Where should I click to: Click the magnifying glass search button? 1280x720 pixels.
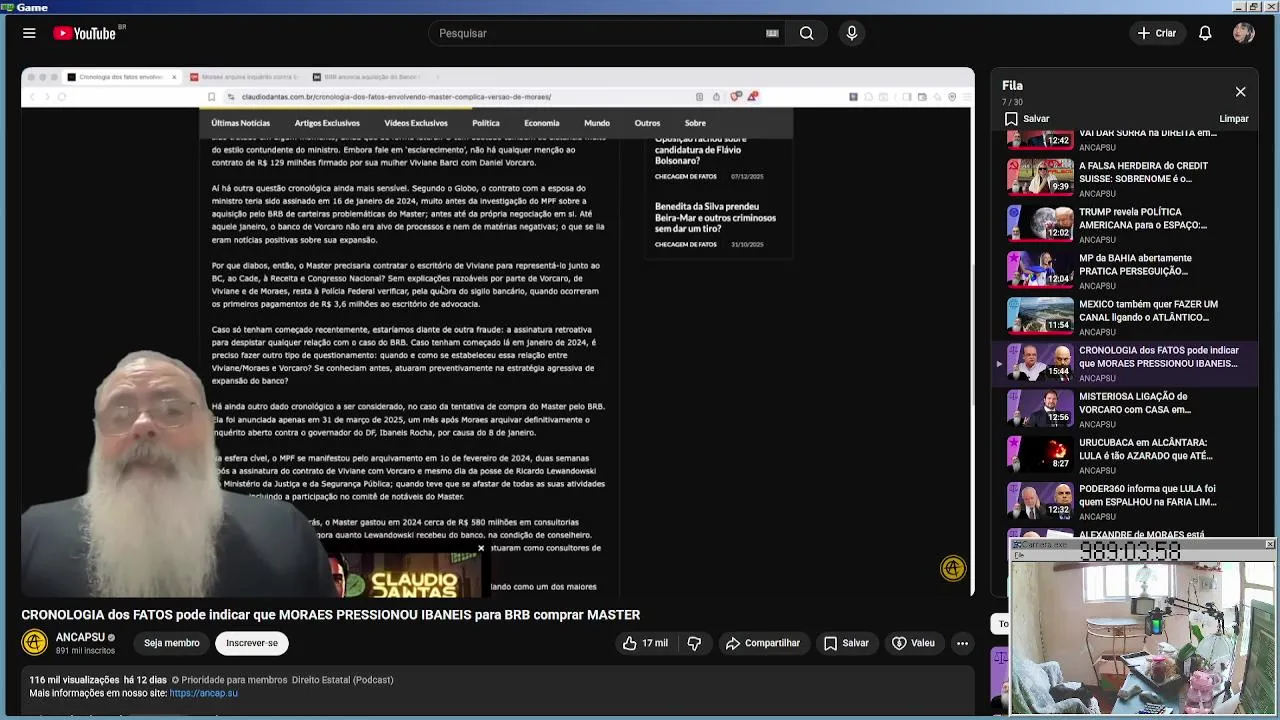[806, 33]
